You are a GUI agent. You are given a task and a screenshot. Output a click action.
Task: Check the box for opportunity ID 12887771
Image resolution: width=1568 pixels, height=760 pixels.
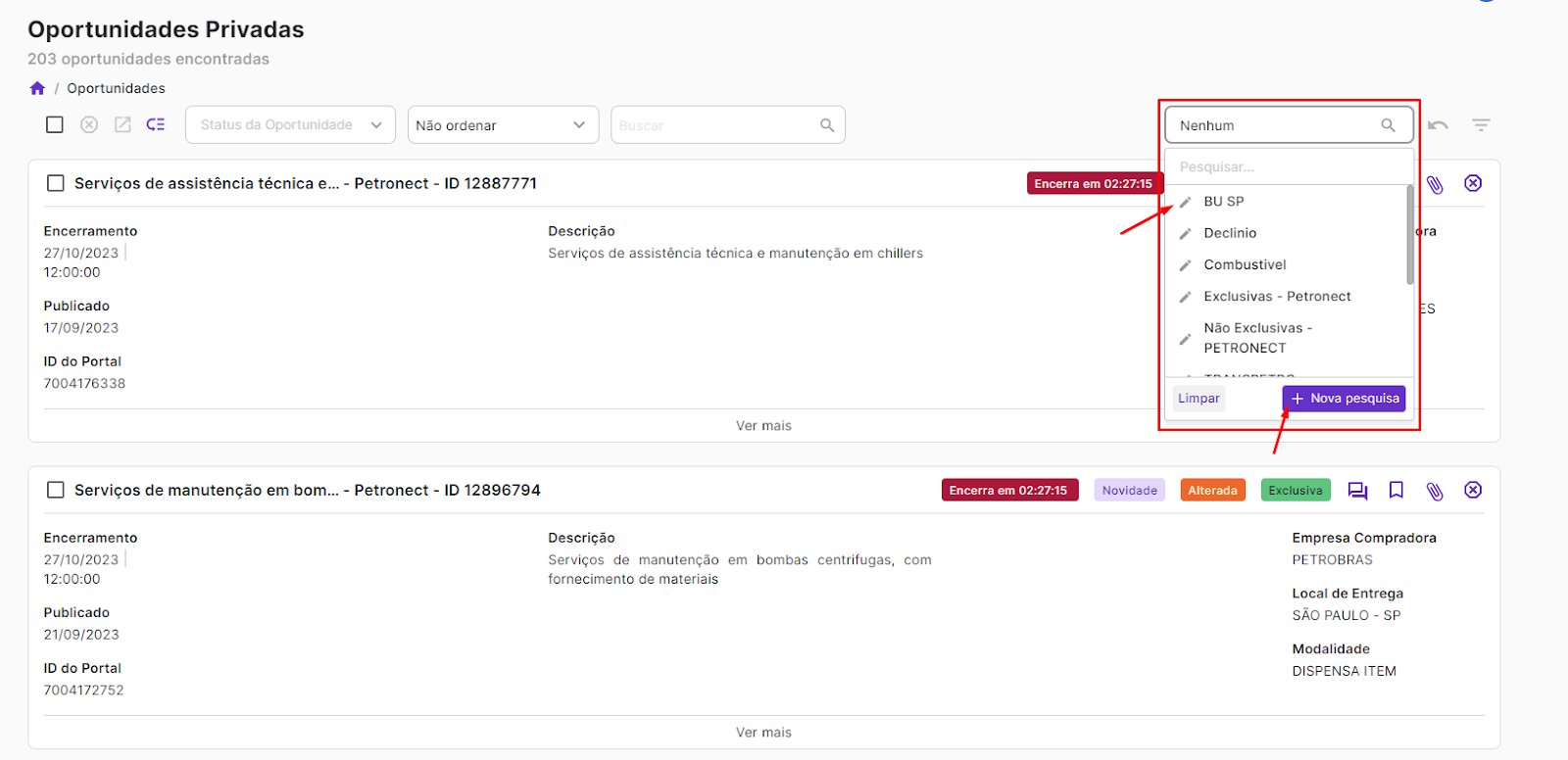(56, 183)
